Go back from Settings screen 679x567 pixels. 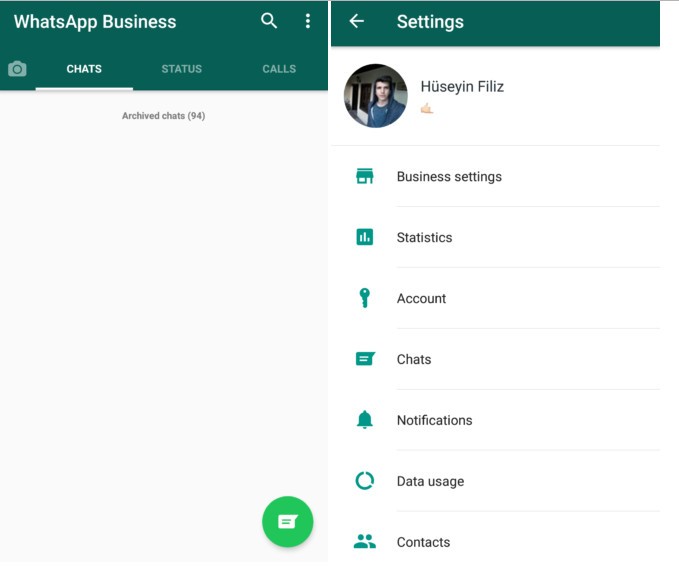(x=356, y=21)
